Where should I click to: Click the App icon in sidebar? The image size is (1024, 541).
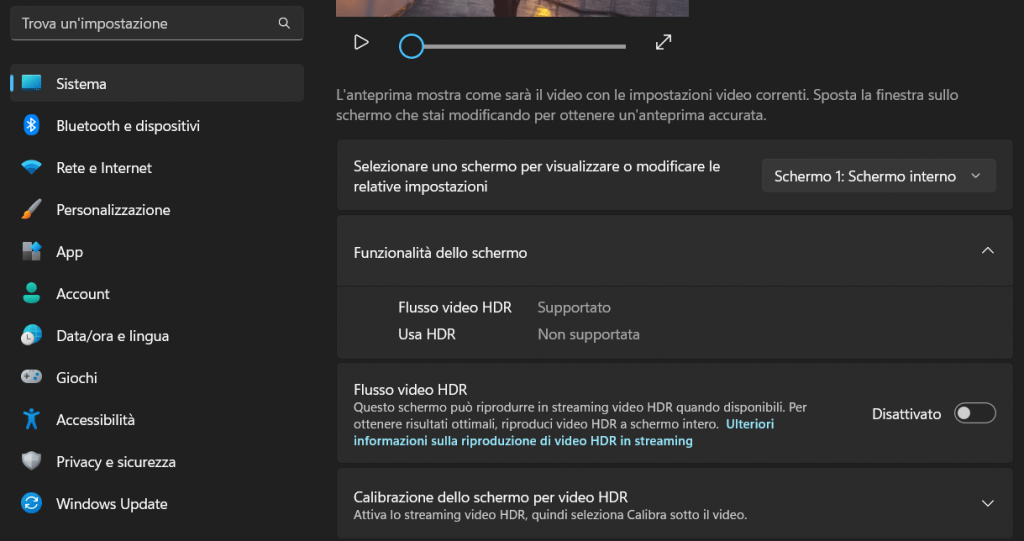[32, 252]
